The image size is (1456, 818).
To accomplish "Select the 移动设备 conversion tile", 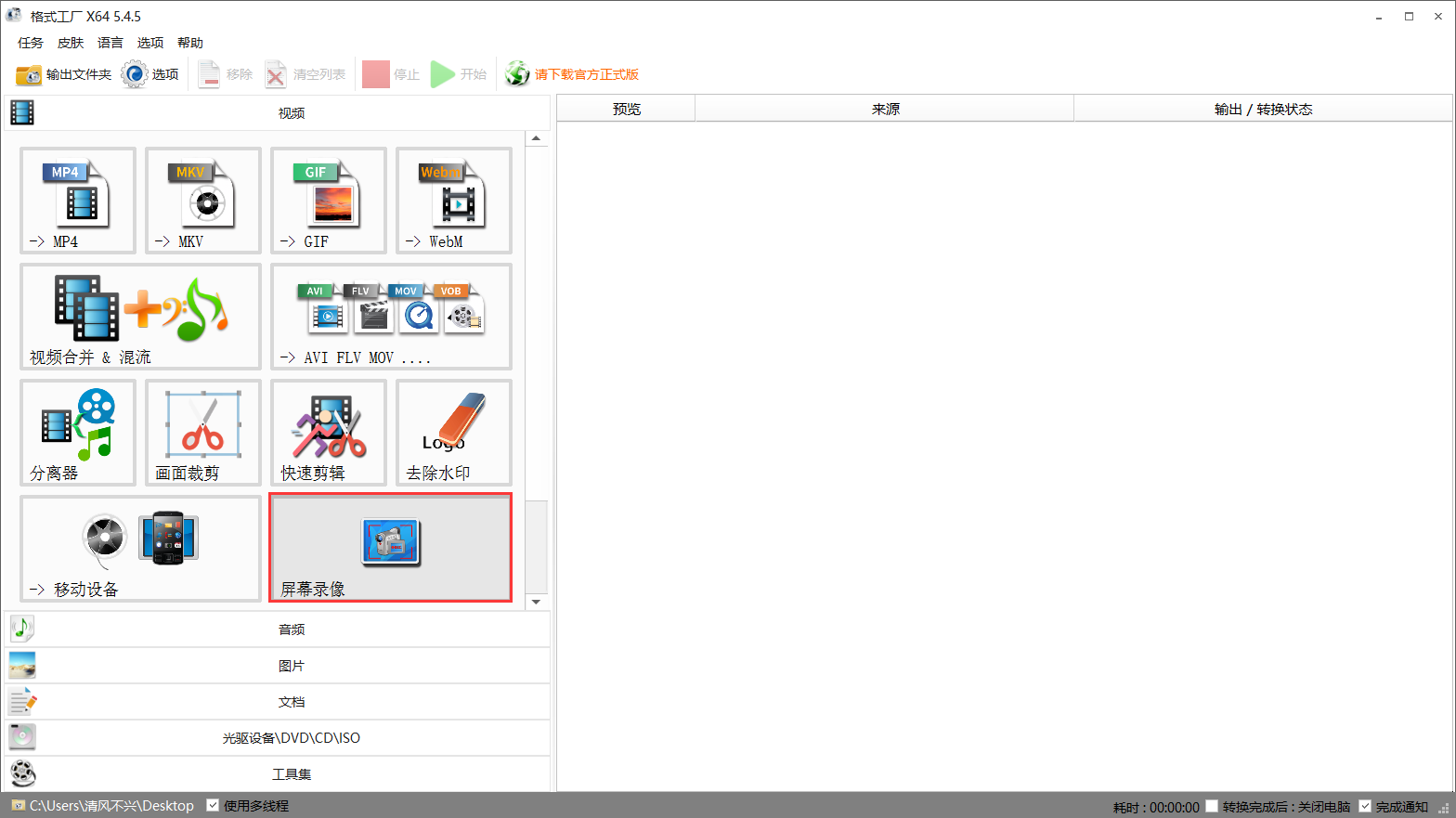I will click(140, 549).
